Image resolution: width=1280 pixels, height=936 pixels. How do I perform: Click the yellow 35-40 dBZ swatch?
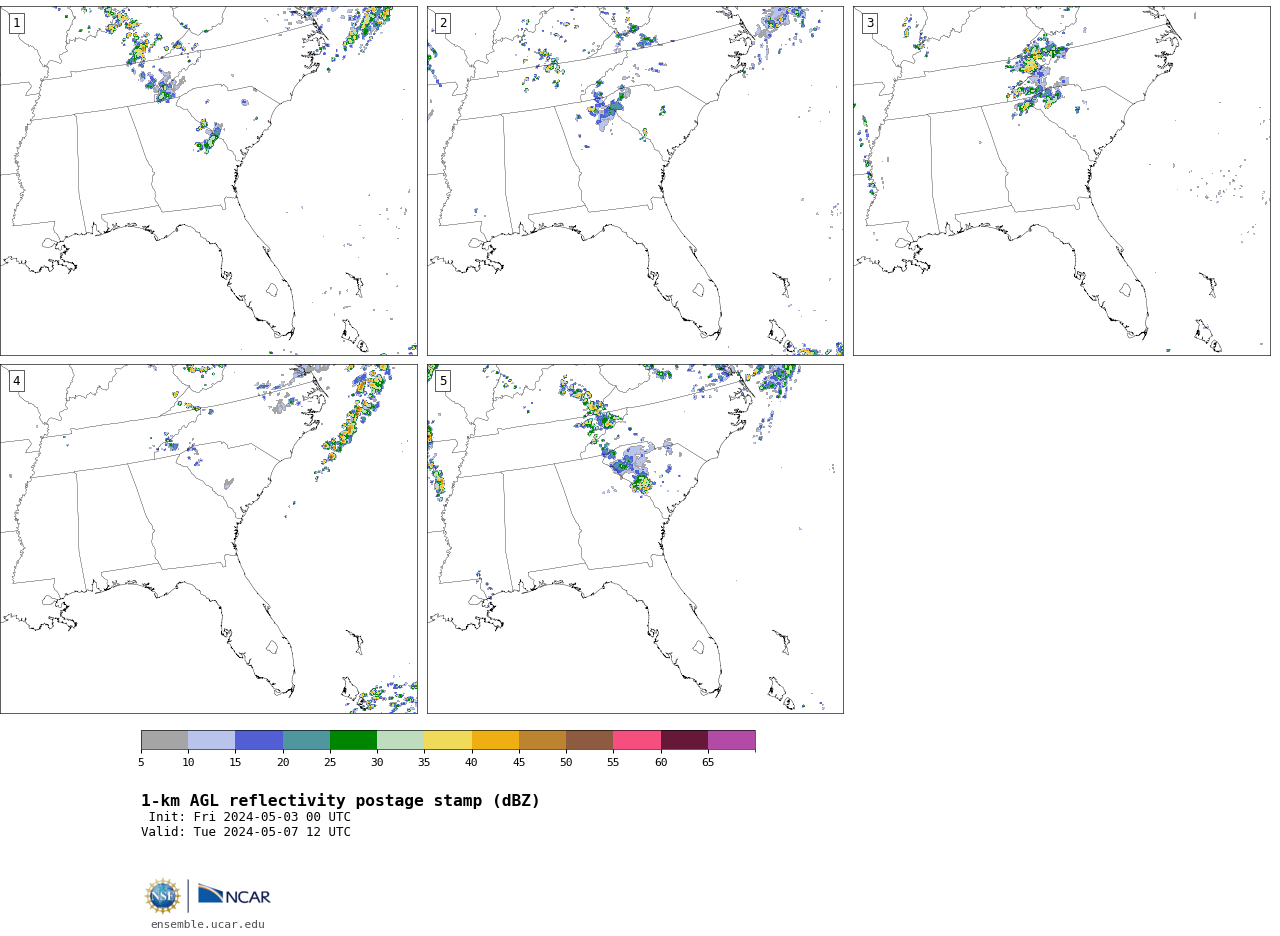(448, 740)
